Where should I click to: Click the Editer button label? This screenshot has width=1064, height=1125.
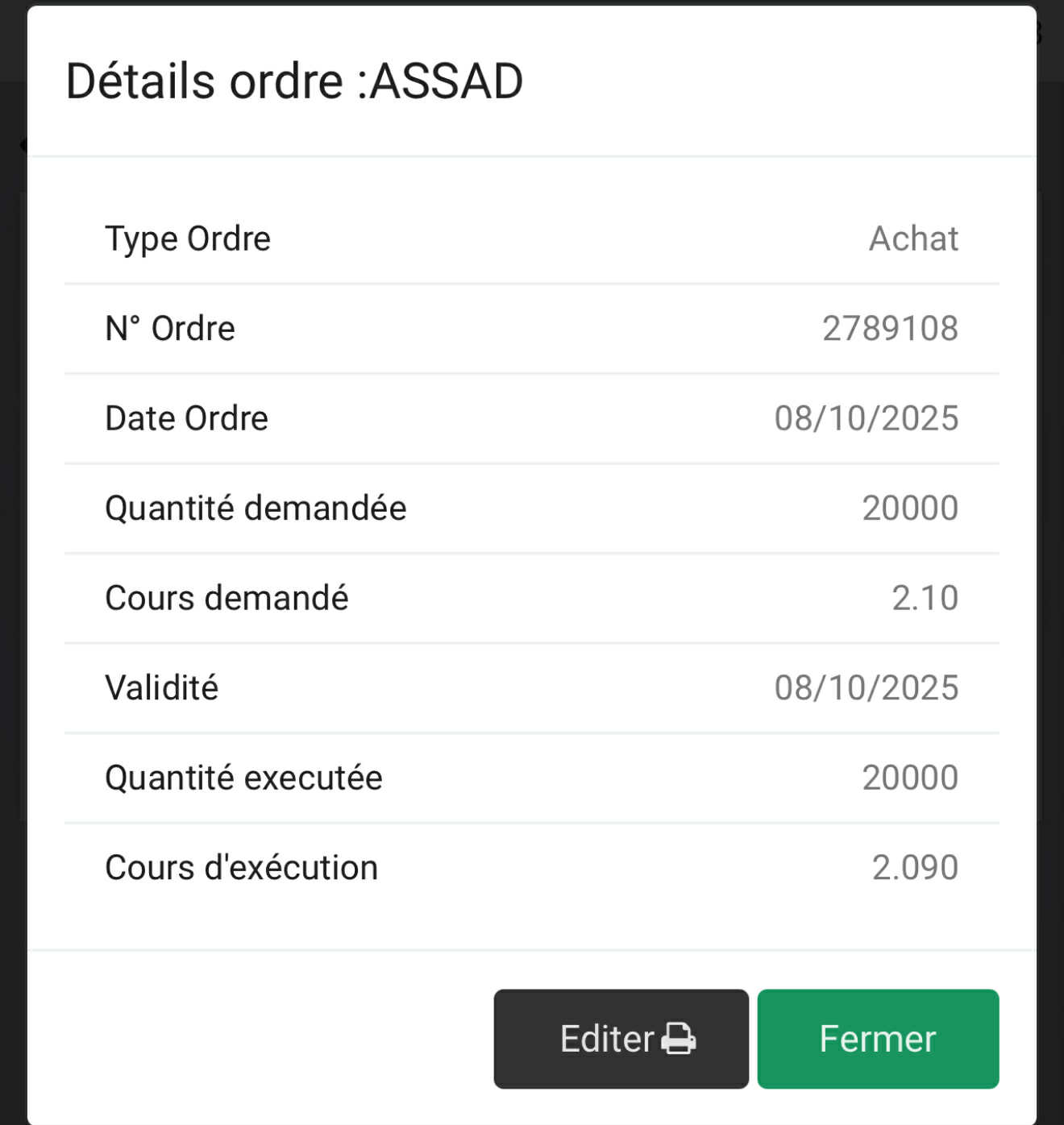tap(606, 1039)
